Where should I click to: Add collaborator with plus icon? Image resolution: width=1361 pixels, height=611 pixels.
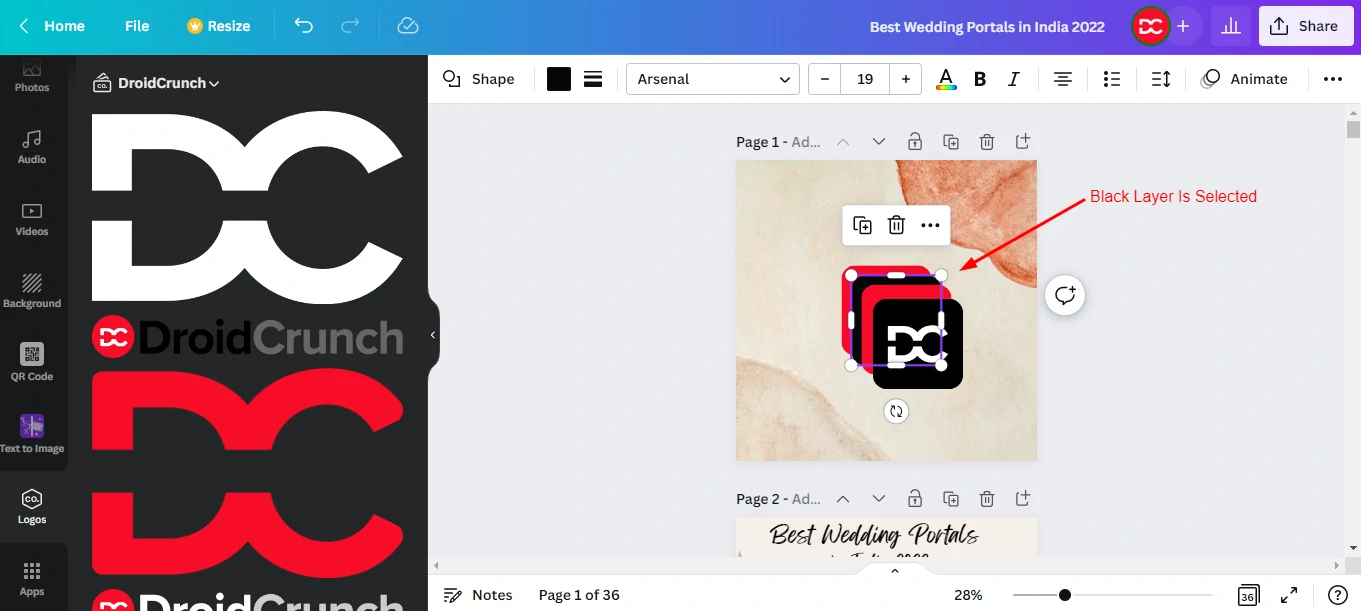pyautogui.click(x=1183, y=26)
